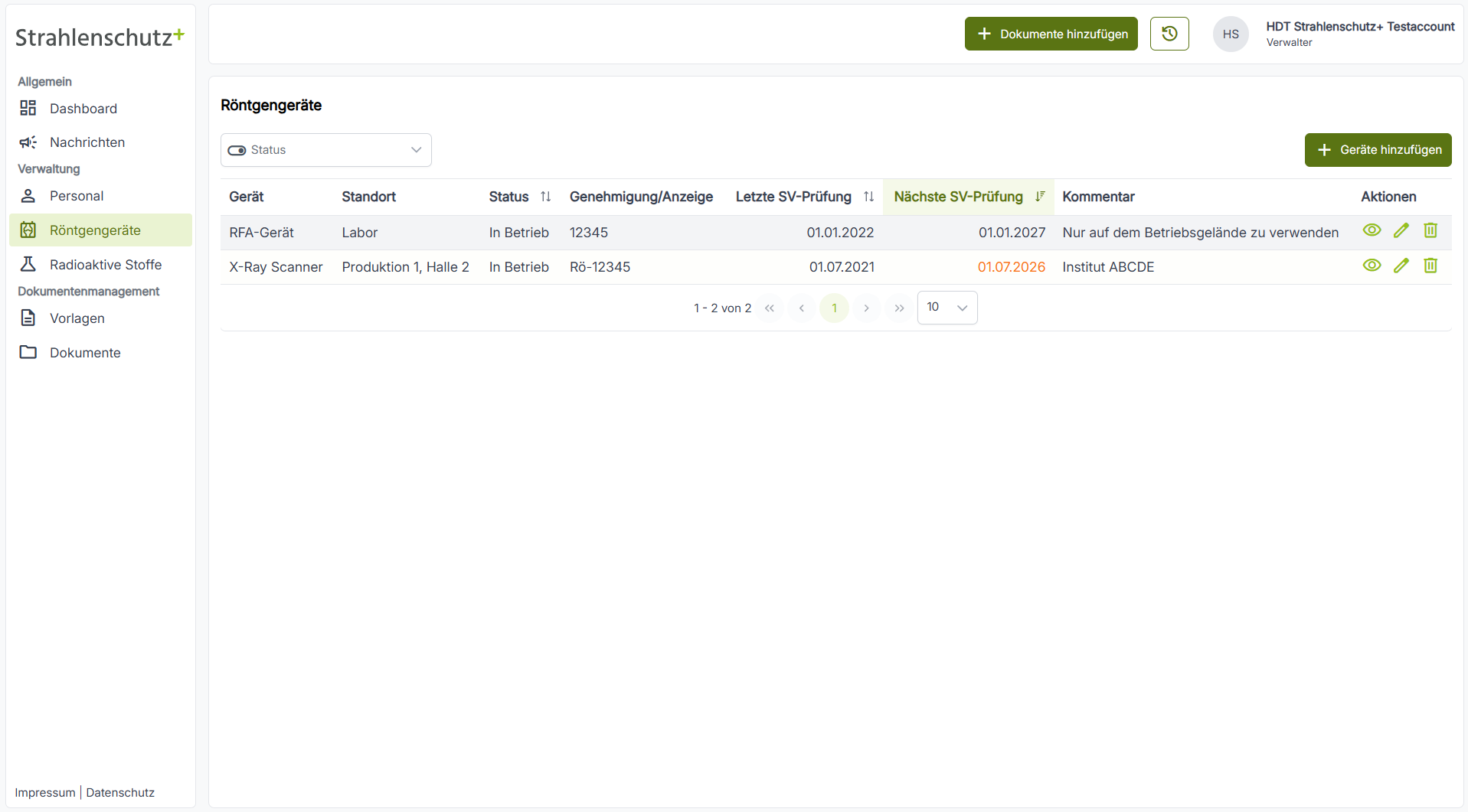Open the Datenschutz link
This screenshot has height=812, width=1468.
click(120, 793)
